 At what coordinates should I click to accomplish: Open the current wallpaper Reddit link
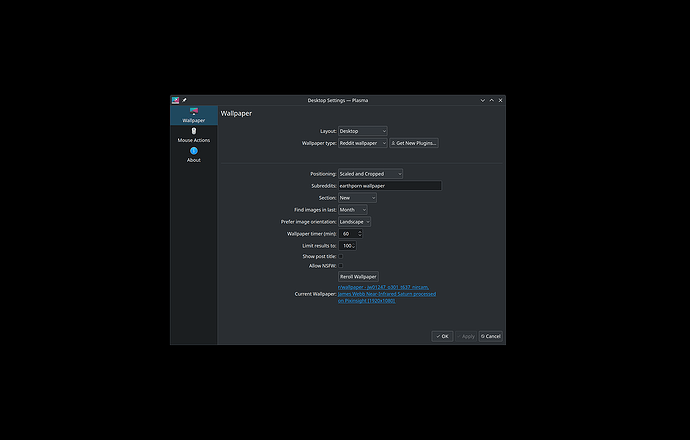pyautogui.click(x=387, y=294)
